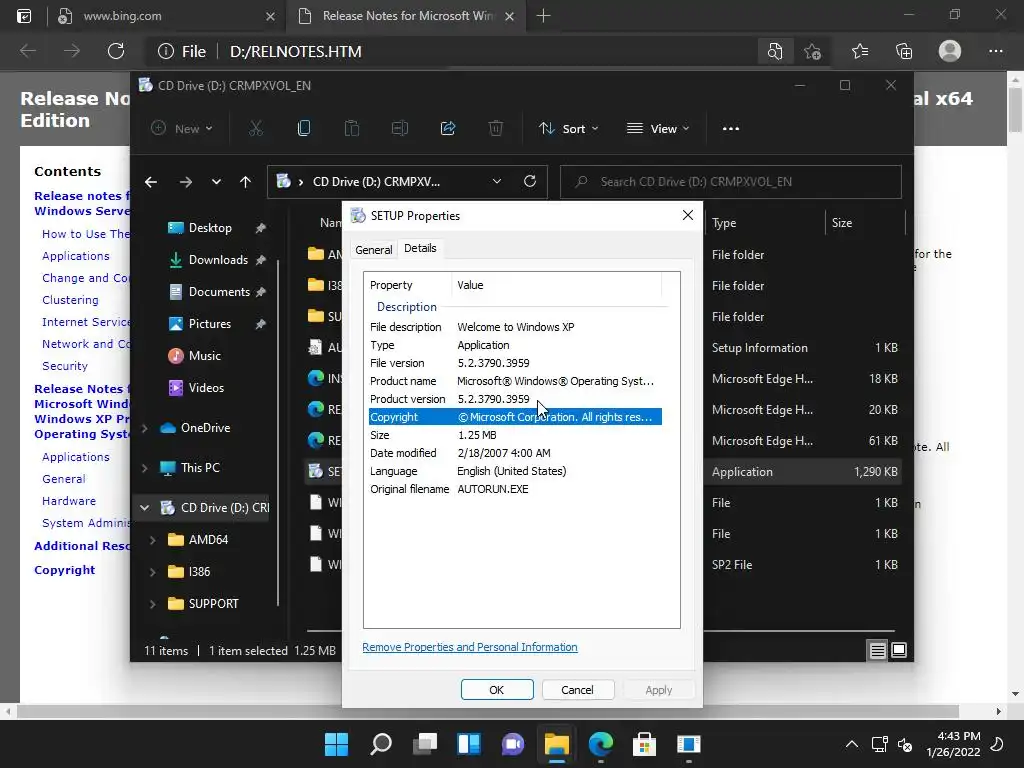This screenshot has width=1024, height=768.
Task: Open the New dropdown in Explorer
Action: tap(182, 129)
